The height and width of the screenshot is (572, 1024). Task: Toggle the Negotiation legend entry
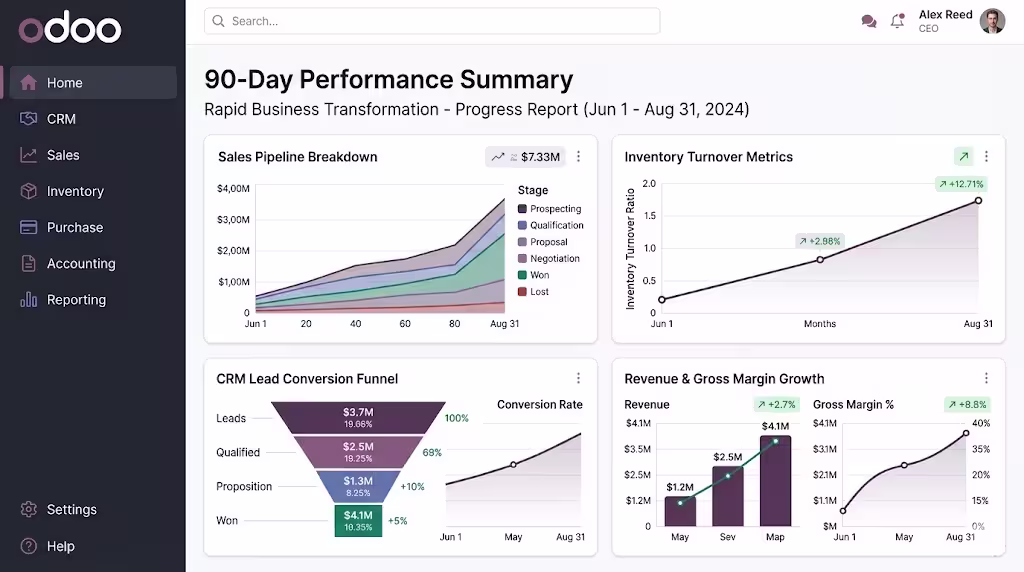549,259
